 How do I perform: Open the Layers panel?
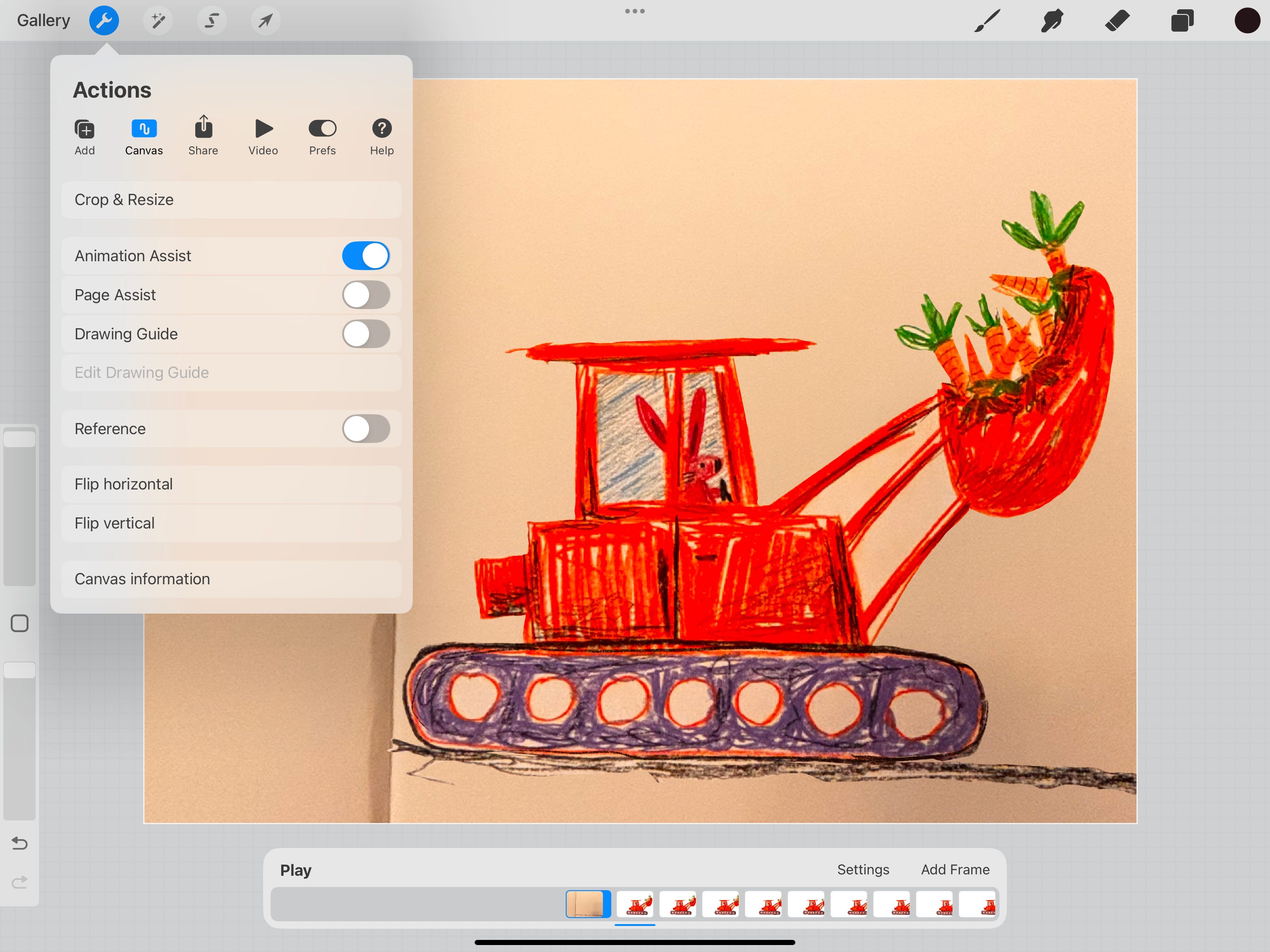tap(1182, 20)
